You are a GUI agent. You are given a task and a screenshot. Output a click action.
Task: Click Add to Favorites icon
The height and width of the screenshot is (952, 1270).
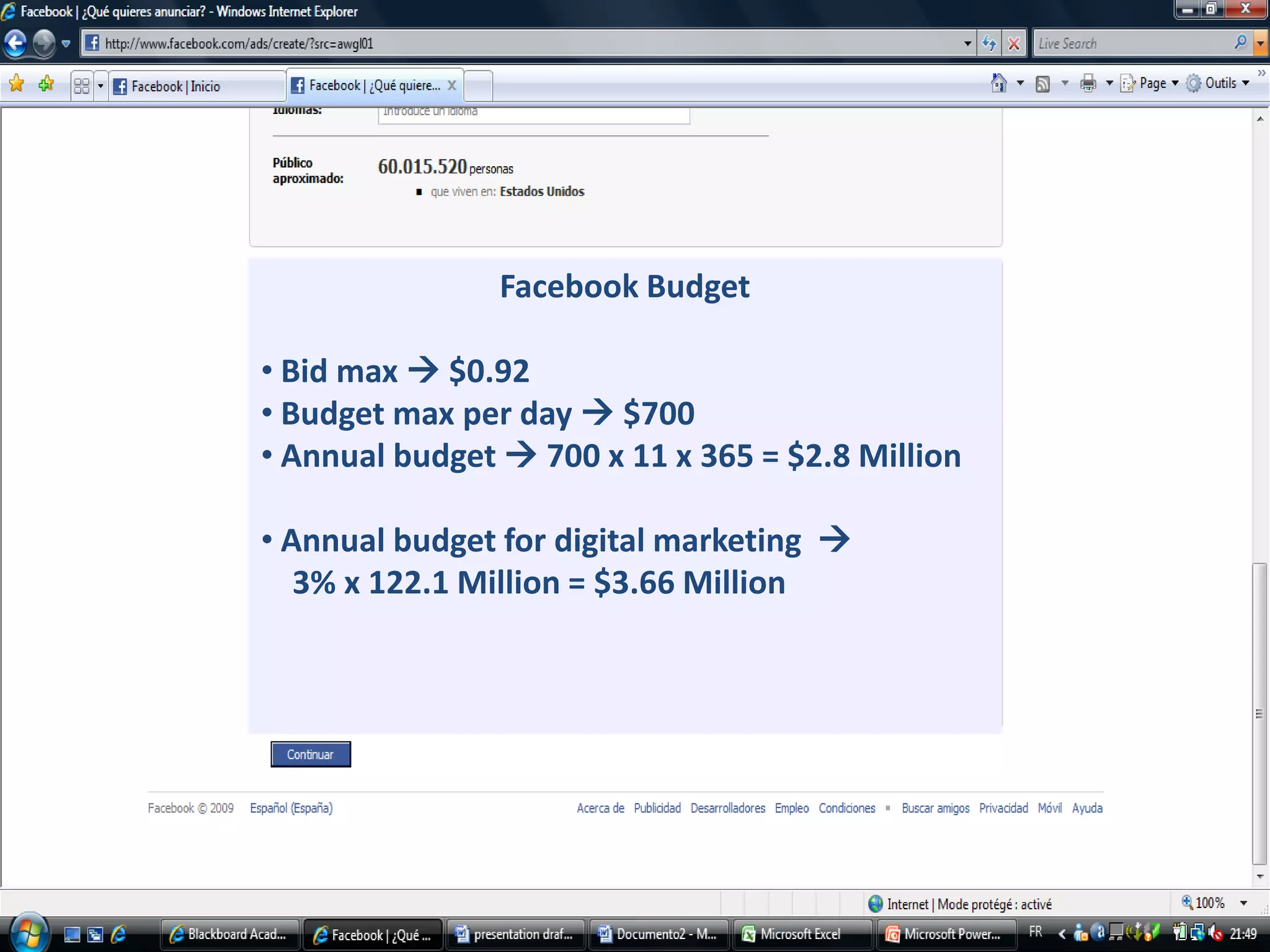(47, 84)
